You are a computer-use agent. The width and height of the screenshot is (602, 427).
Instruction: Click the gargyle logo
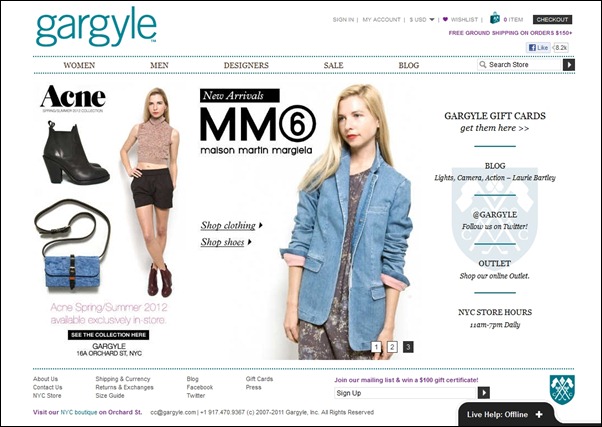click(96, 27)
